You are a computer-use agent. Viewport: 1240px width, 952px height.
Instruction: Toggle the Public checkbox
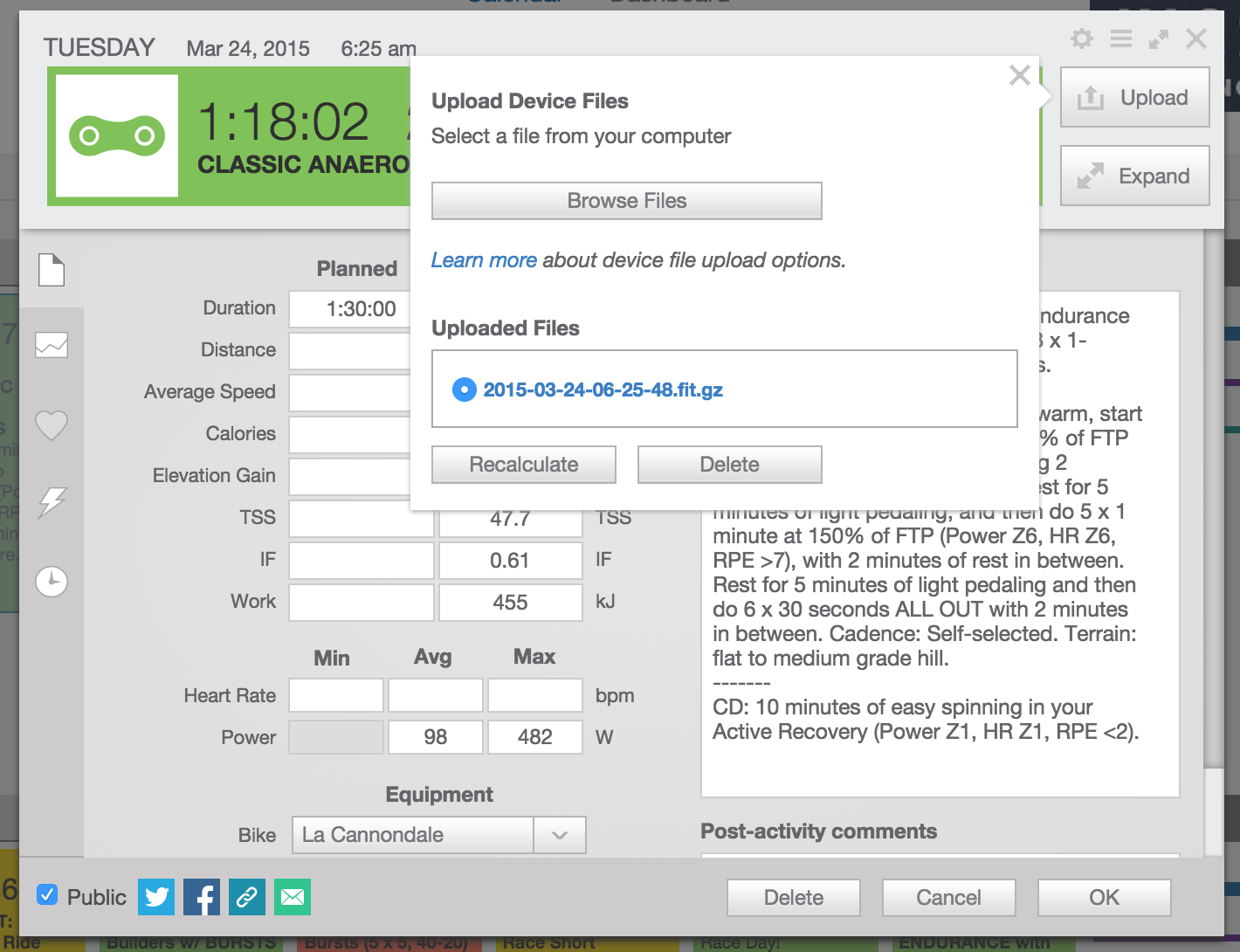47,894
